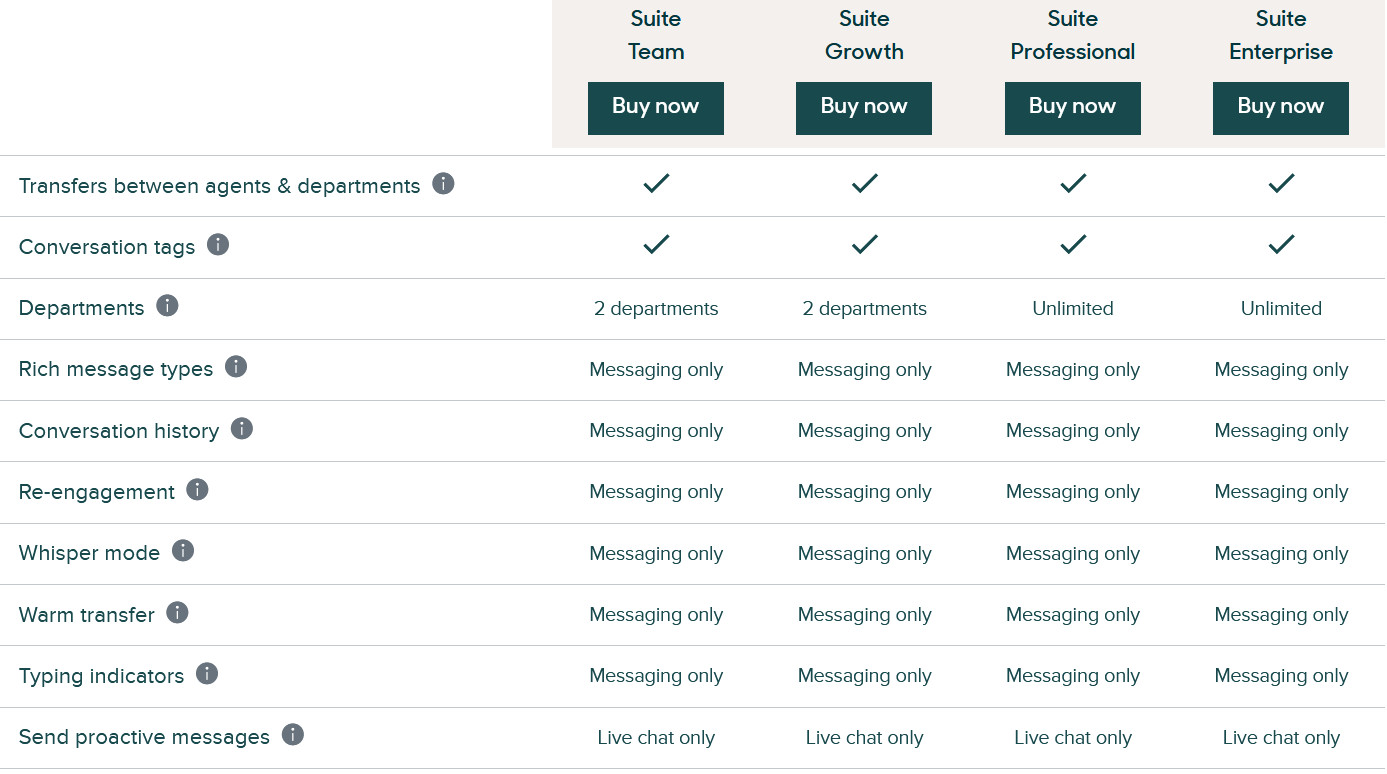
Task: Buy the Suite Team plan now
Action: click(656, 108)
